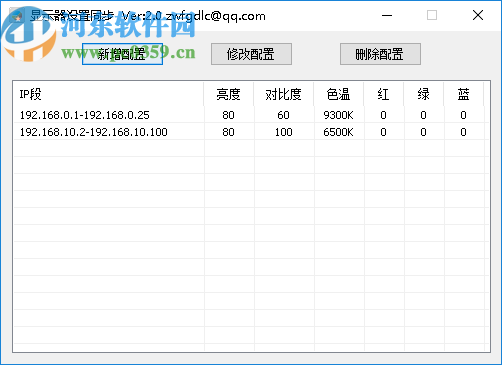
Task: Sort by the IP段 column header
Action: (109, 94)
